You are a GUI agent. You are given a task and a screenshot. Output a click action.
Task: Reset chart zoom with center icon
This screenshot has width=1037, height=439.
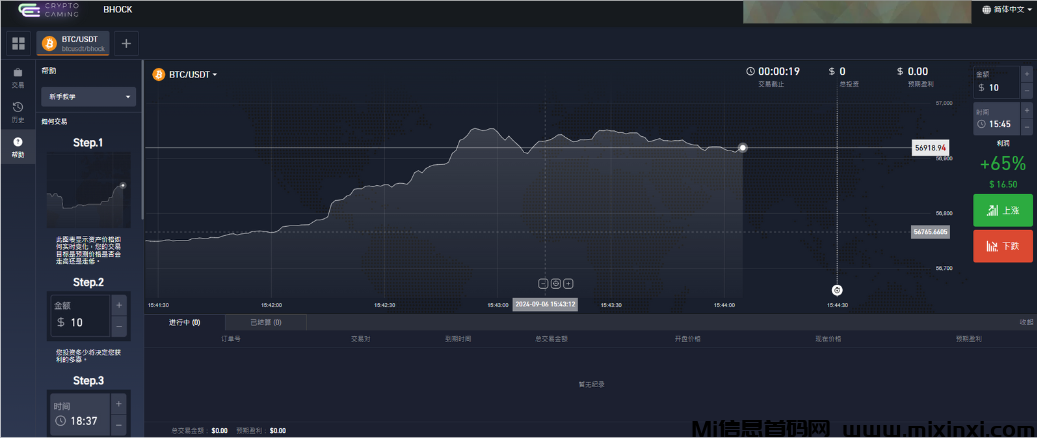pyautogui.click(x=556, y=283)
